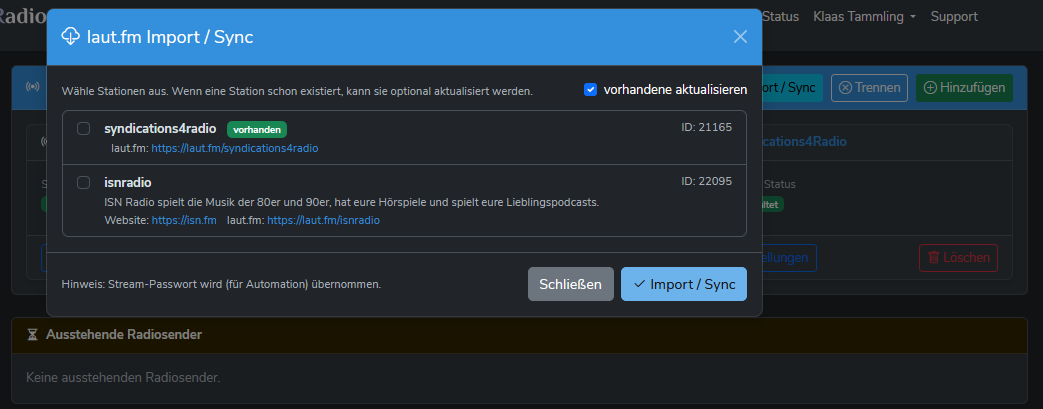Click the Löschen trash icon

[933, 258]
